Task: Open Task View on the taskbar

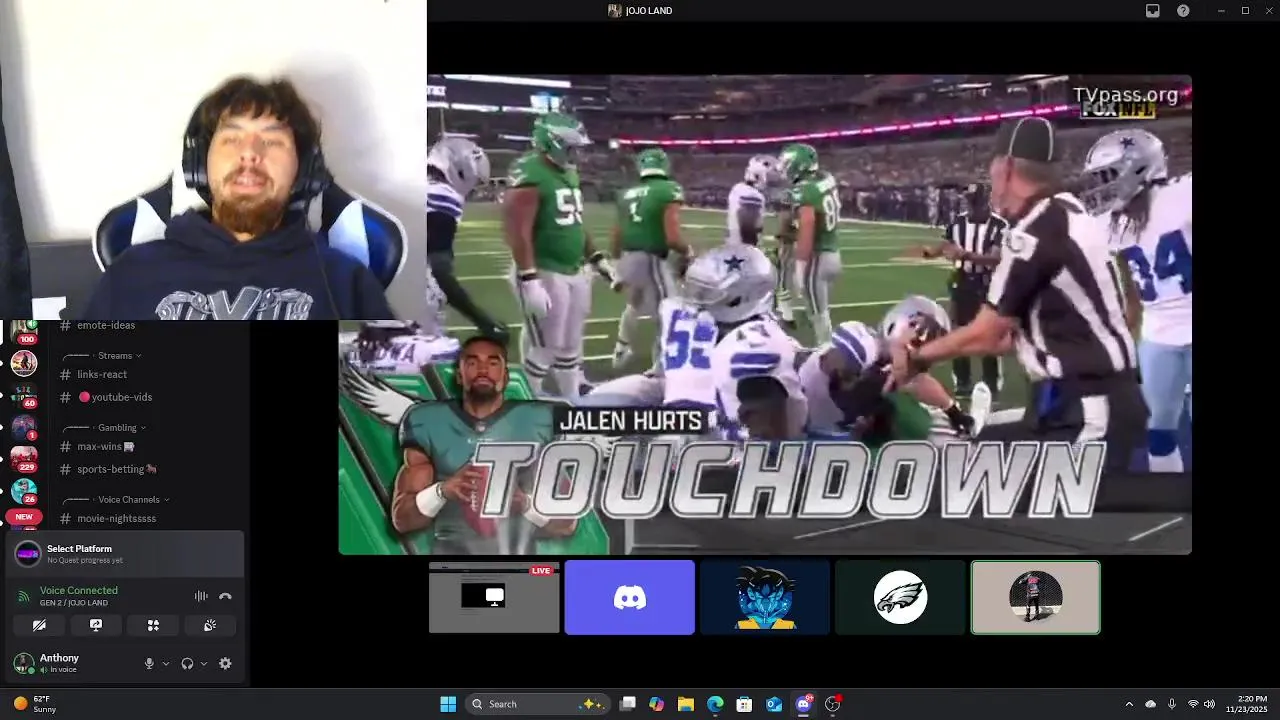Action: (x=627, y=704)
